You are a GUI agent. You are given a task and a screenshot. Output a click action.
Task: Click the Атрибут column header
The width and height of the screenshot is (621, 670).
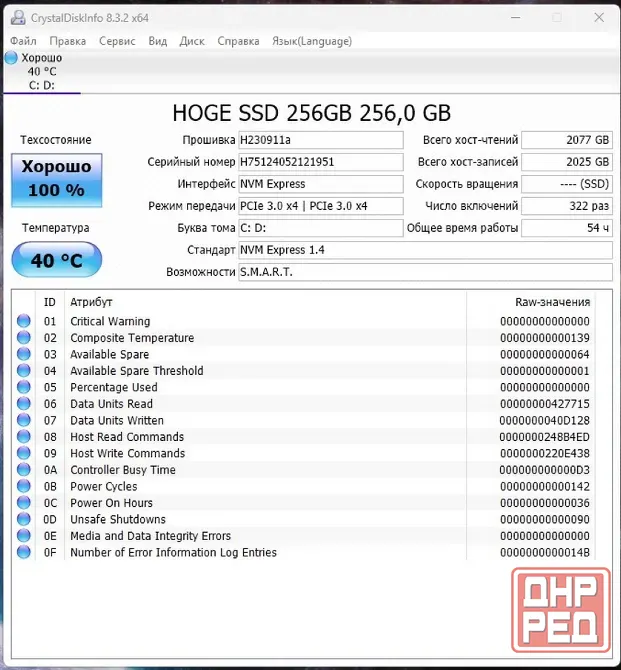tap(265, 302)
